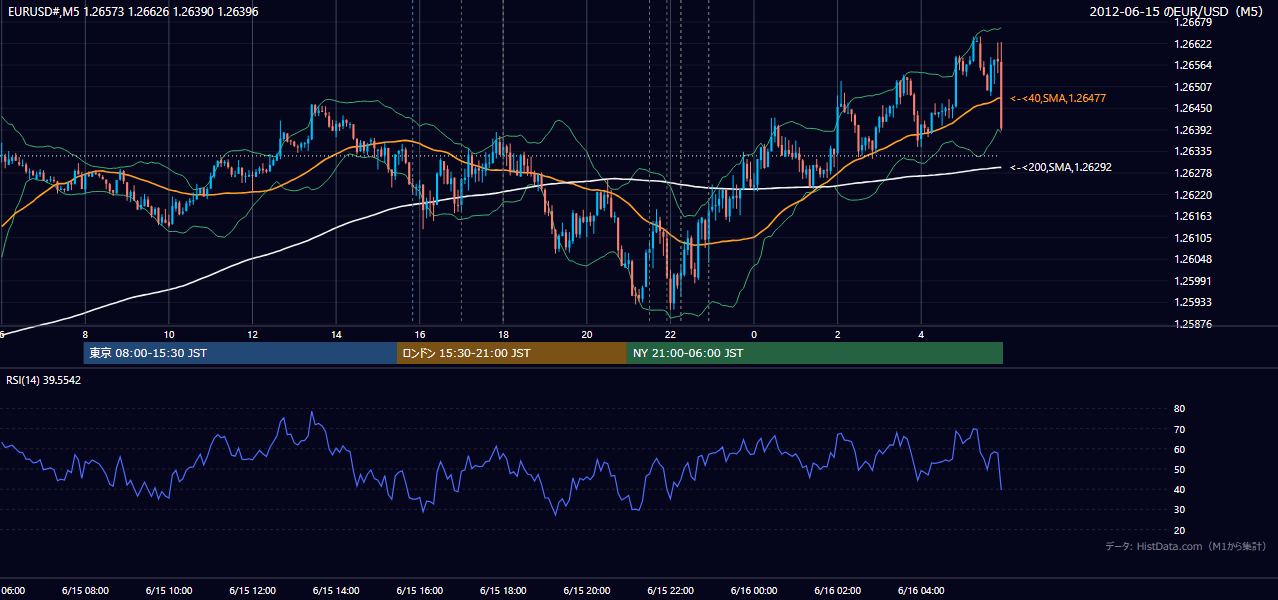Image resolution: width=1278 pixels, height=600 pixels.
Task: Click price level 1.26679 on the axis
Action: click(1192, 22)
